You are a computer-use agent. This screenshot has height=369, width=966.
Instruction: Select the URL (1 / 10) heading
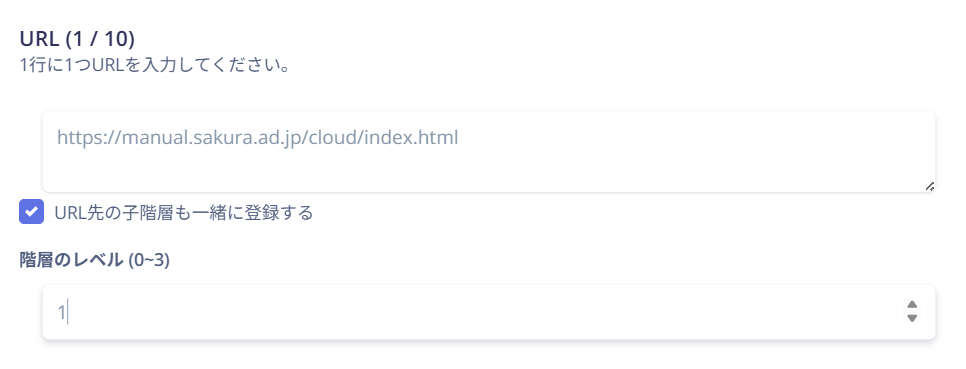pos(77,39)
